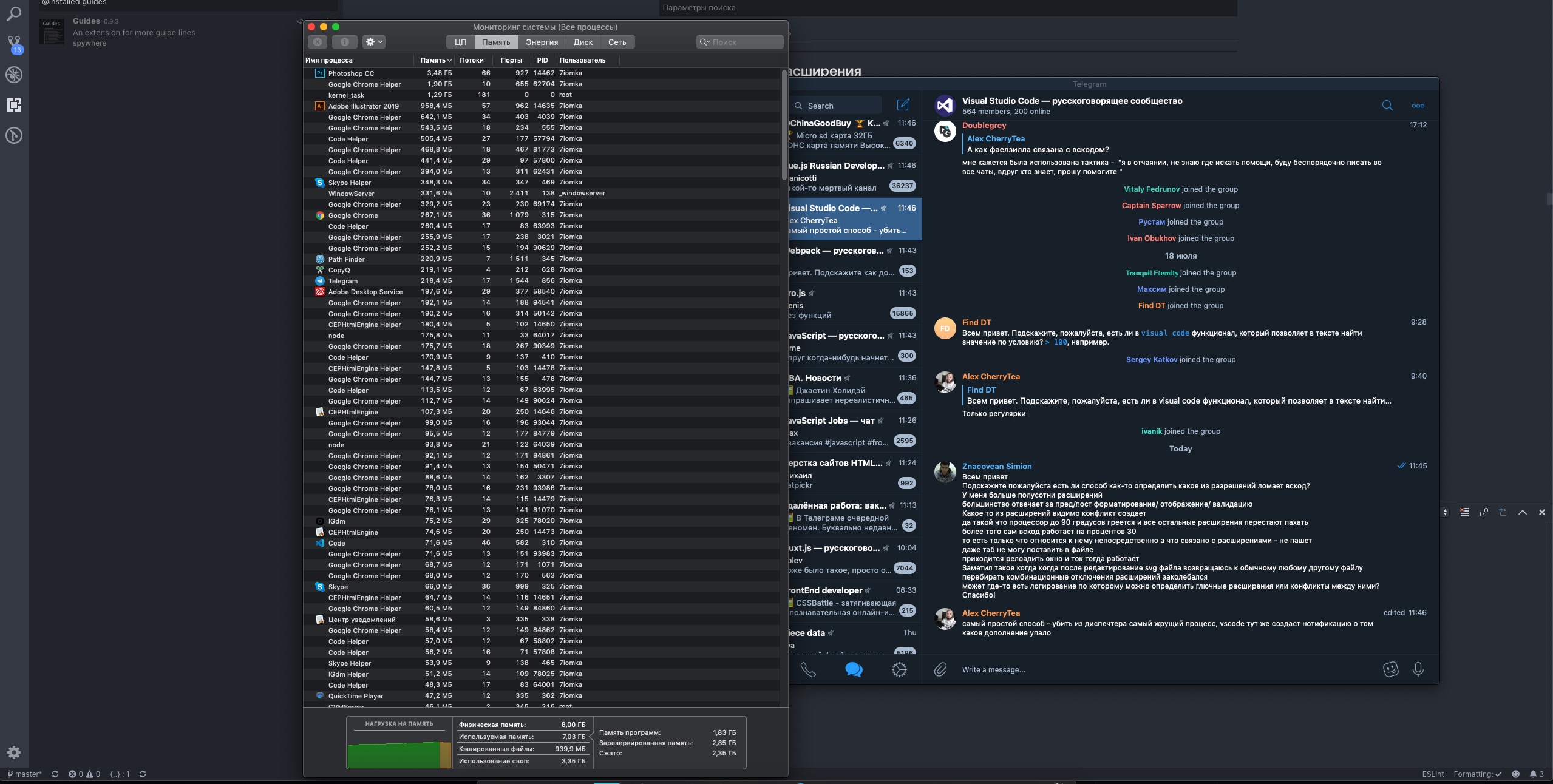Open the gear action dropdown in Activity Monitor
Screen dimensions: 1553x784
point(373,42)
